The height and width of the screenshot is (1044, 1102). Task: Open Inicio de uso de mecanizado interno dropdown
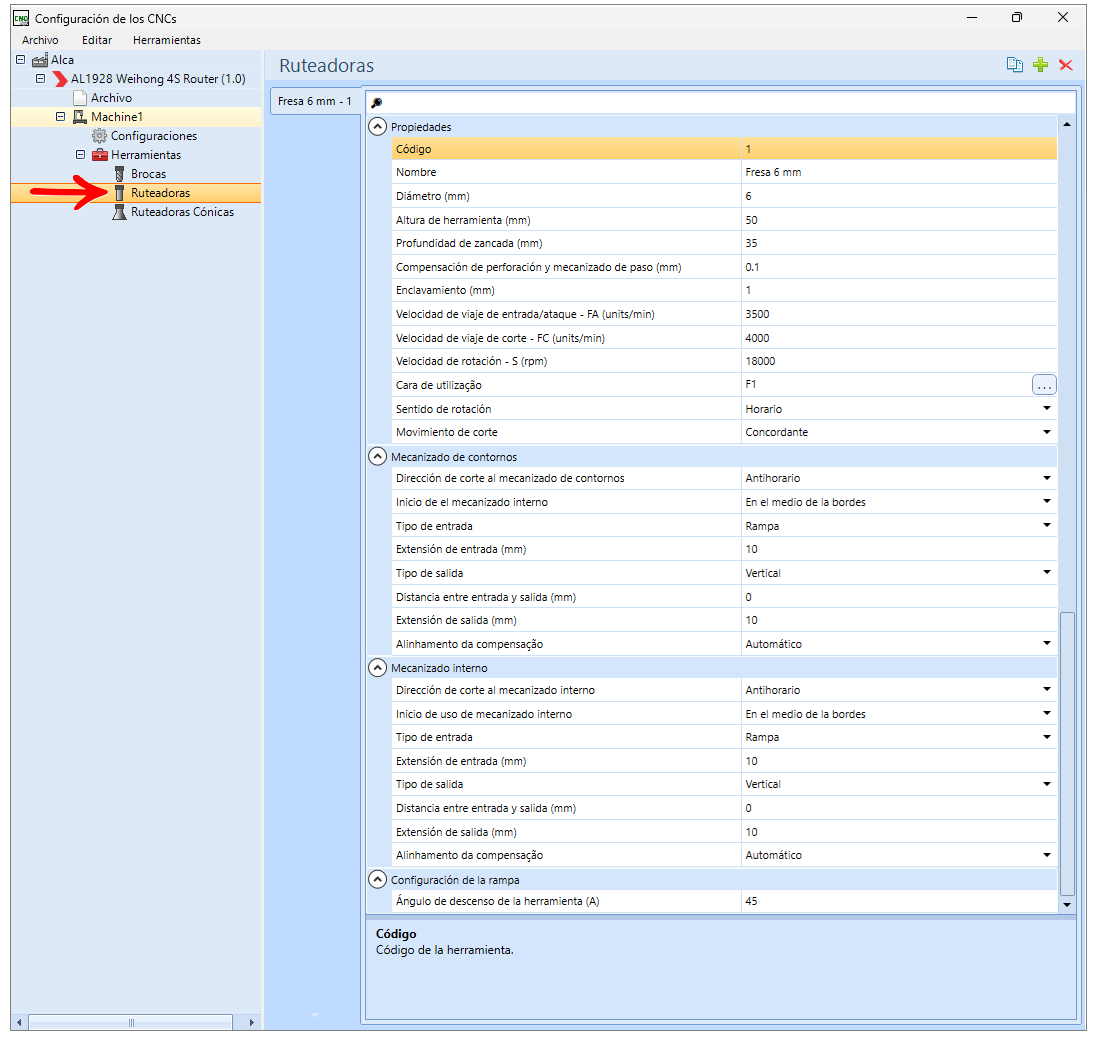coord(1046,714)
